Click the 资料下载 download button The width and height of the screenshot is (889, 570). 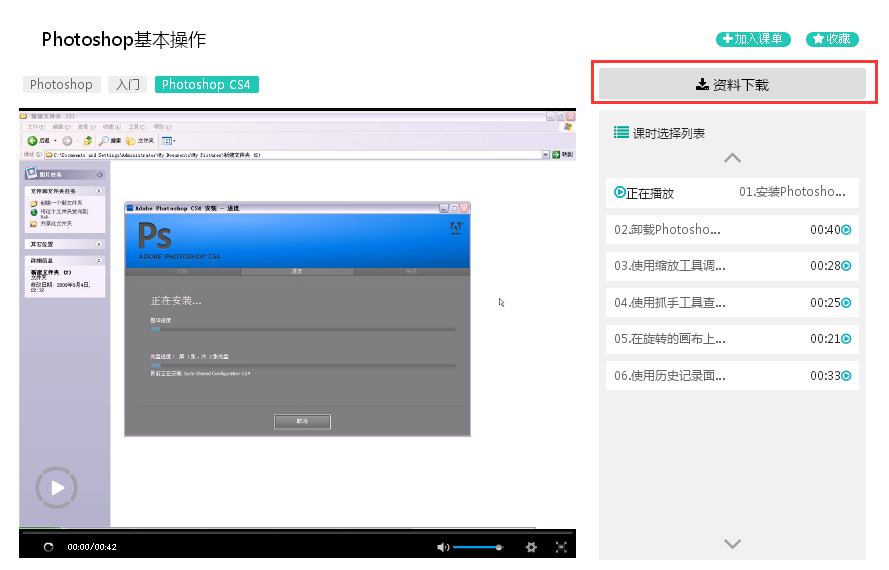(732, 85)
